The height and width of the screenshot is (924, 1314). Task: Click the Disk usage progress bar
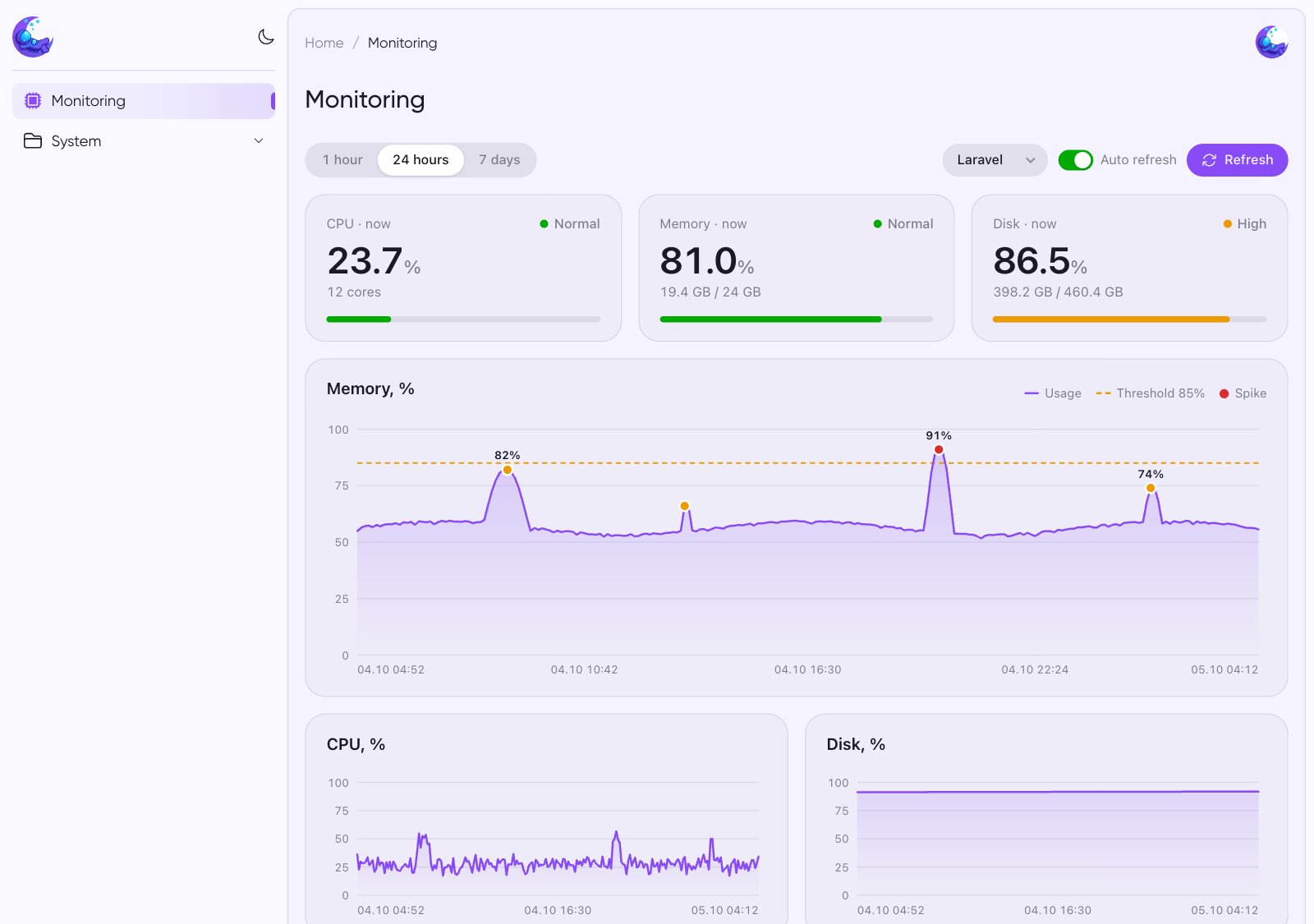click(1129, 319)
